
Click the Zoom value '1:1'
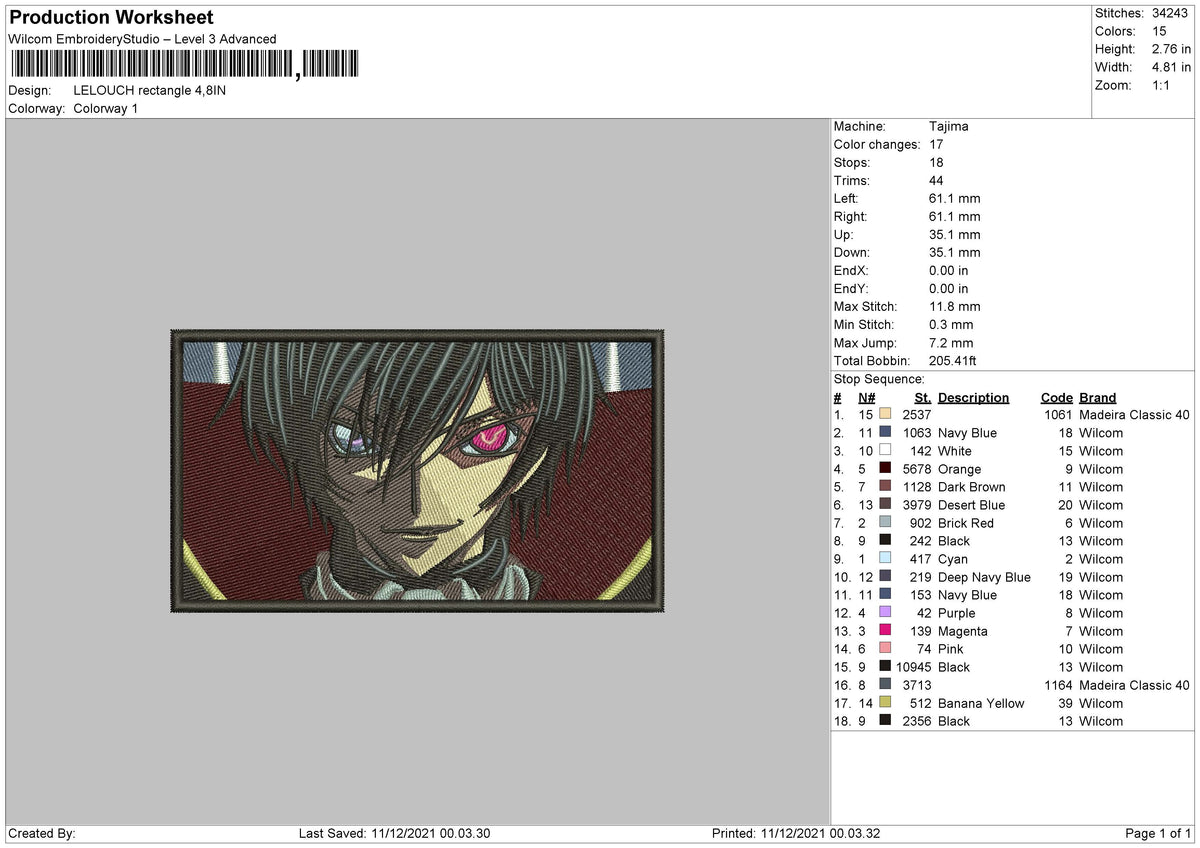coord(1162,85)
